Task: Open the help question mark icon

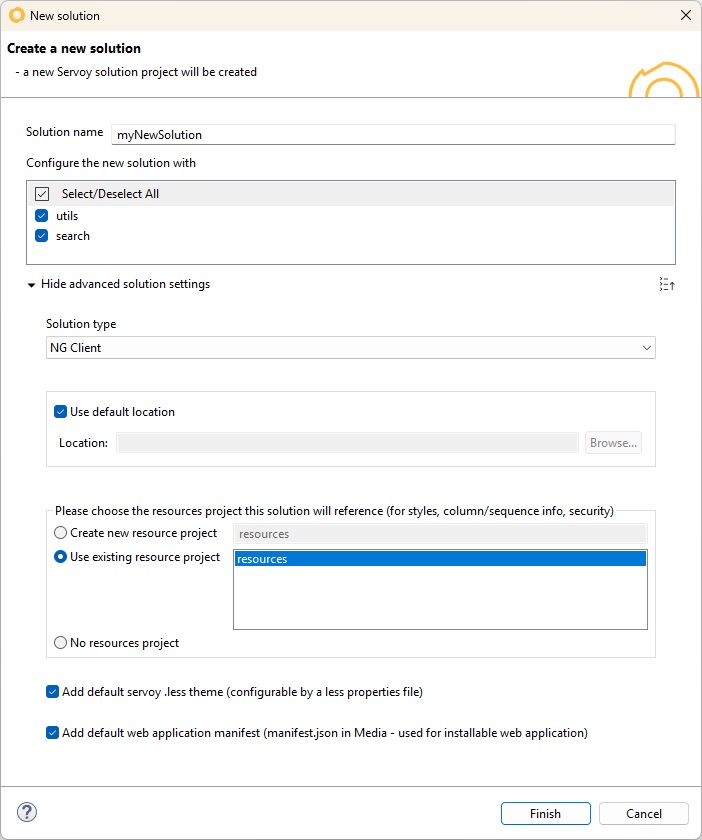Action: click(27, 812)
